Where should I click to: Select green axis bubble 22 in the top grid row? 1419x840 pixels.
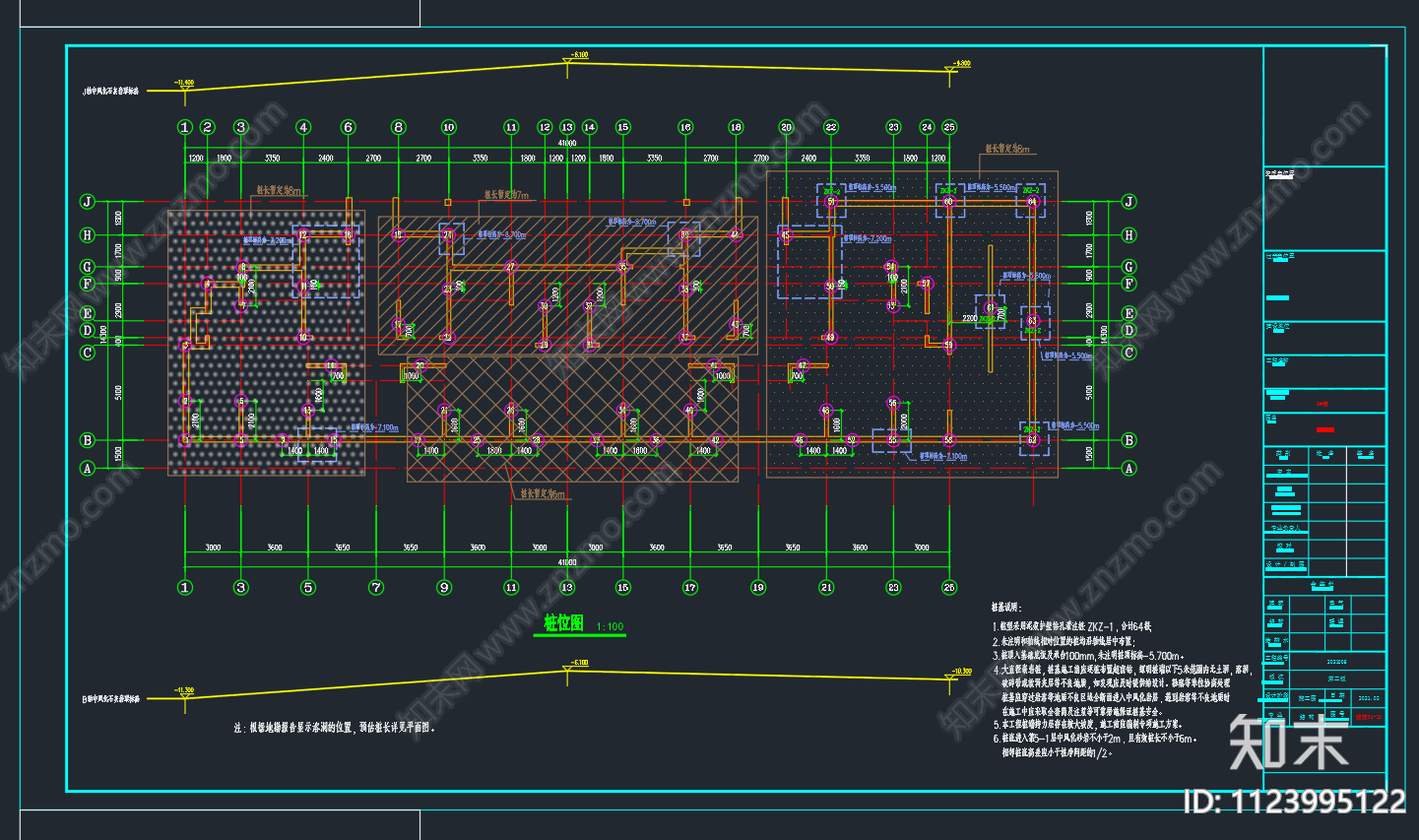coord(831,127)
